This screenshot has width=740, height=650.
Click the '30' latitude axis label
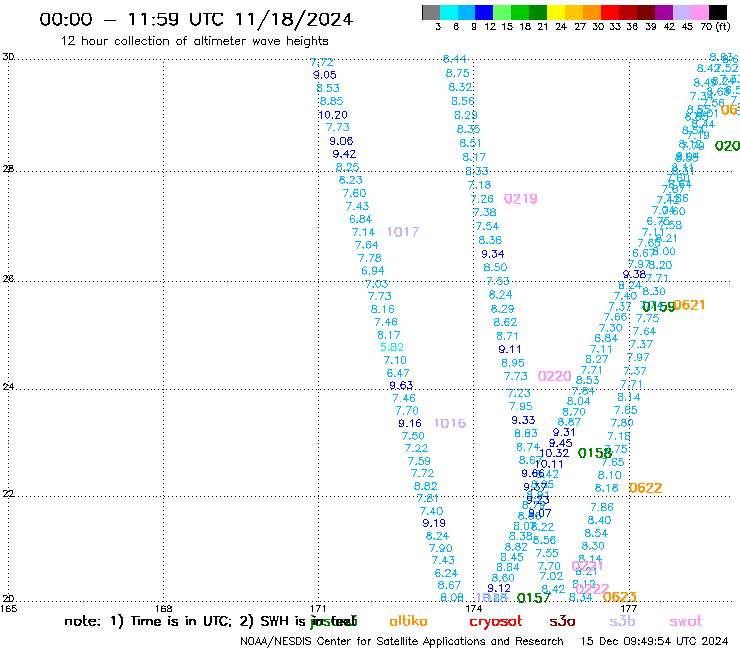[8, 57]
